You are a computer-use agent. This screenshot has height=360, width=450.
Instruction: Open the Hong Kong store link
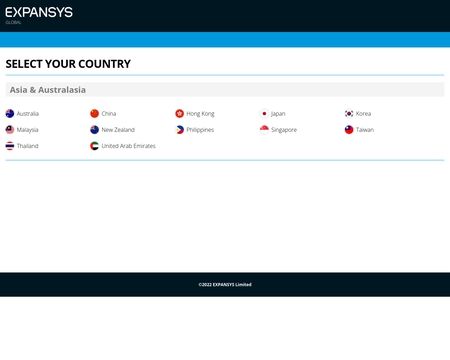pos(200,114)
